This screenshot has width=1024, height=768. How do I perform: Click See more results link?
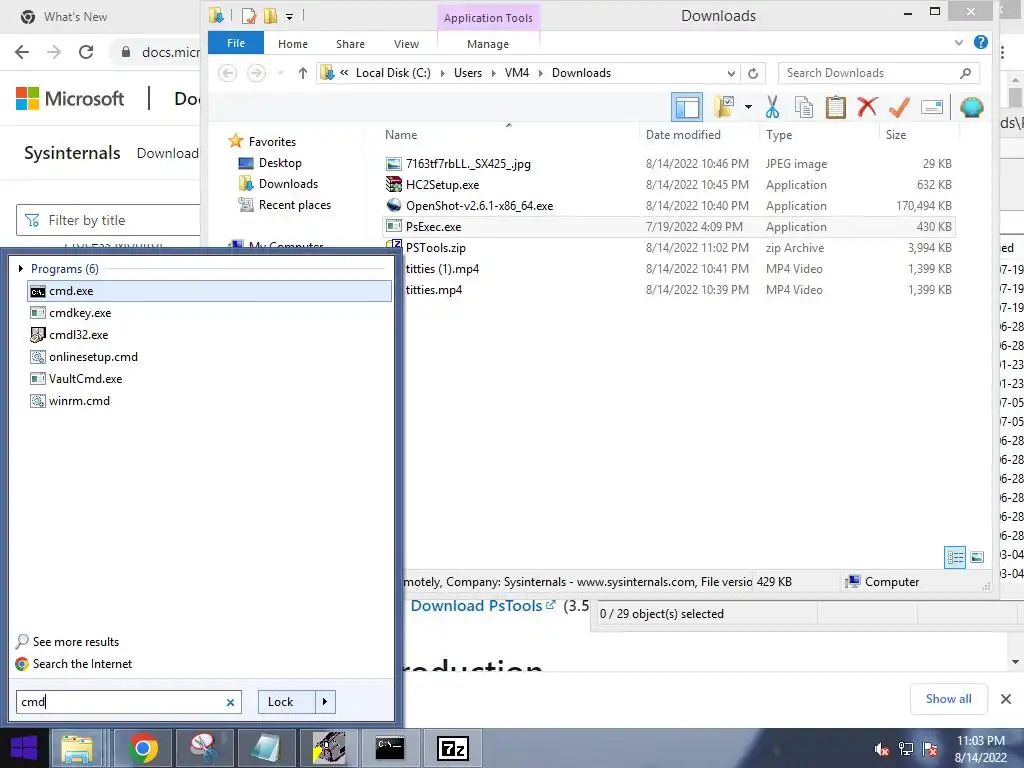(76, 642)
